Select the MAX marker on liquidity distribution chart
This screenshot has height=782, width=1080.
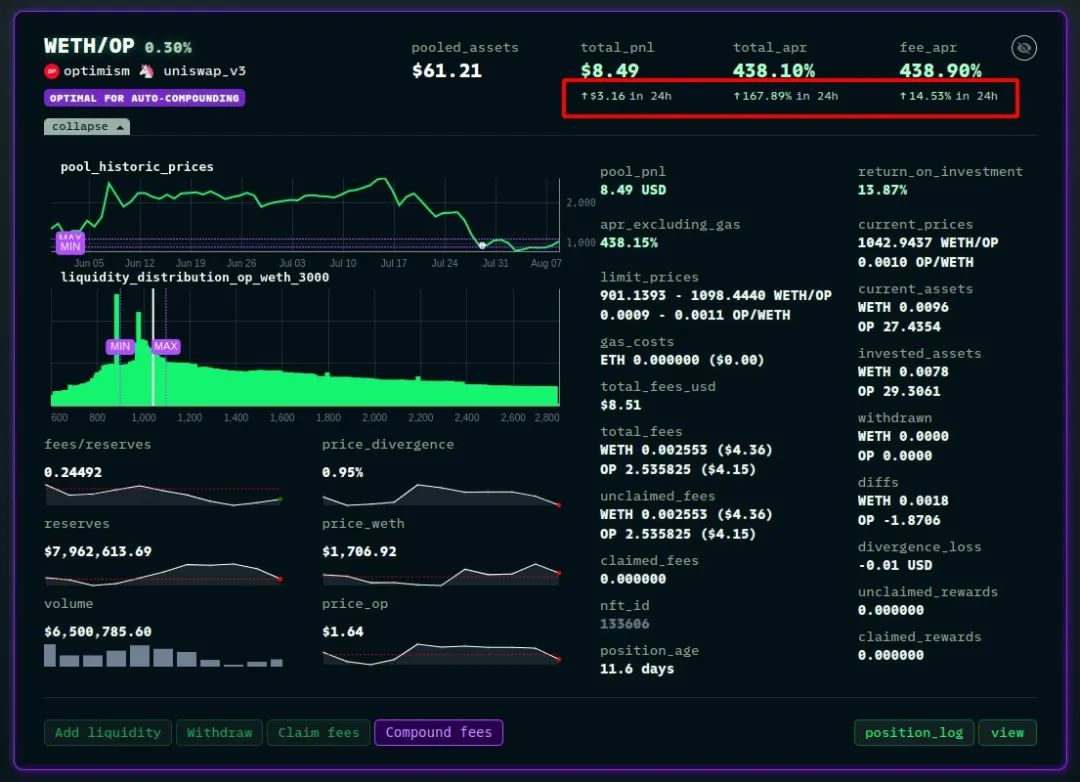pyautogui.click(x=166, y=347)
